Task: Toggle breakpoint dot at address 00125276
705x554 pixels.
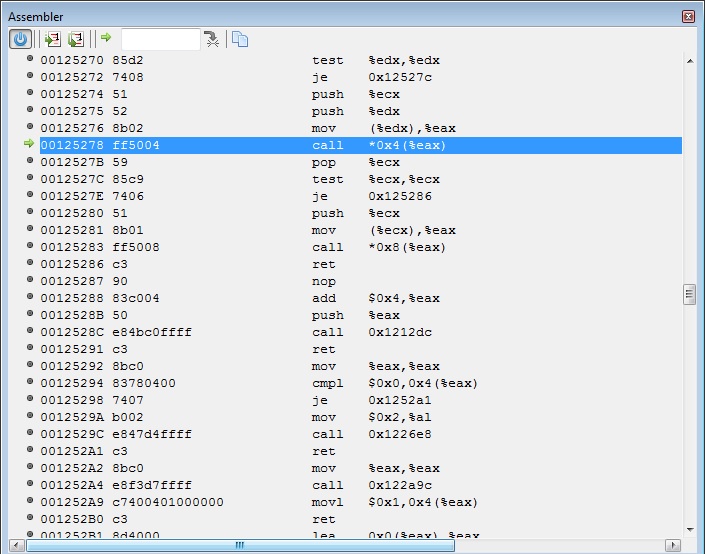Action: (30, 126)
